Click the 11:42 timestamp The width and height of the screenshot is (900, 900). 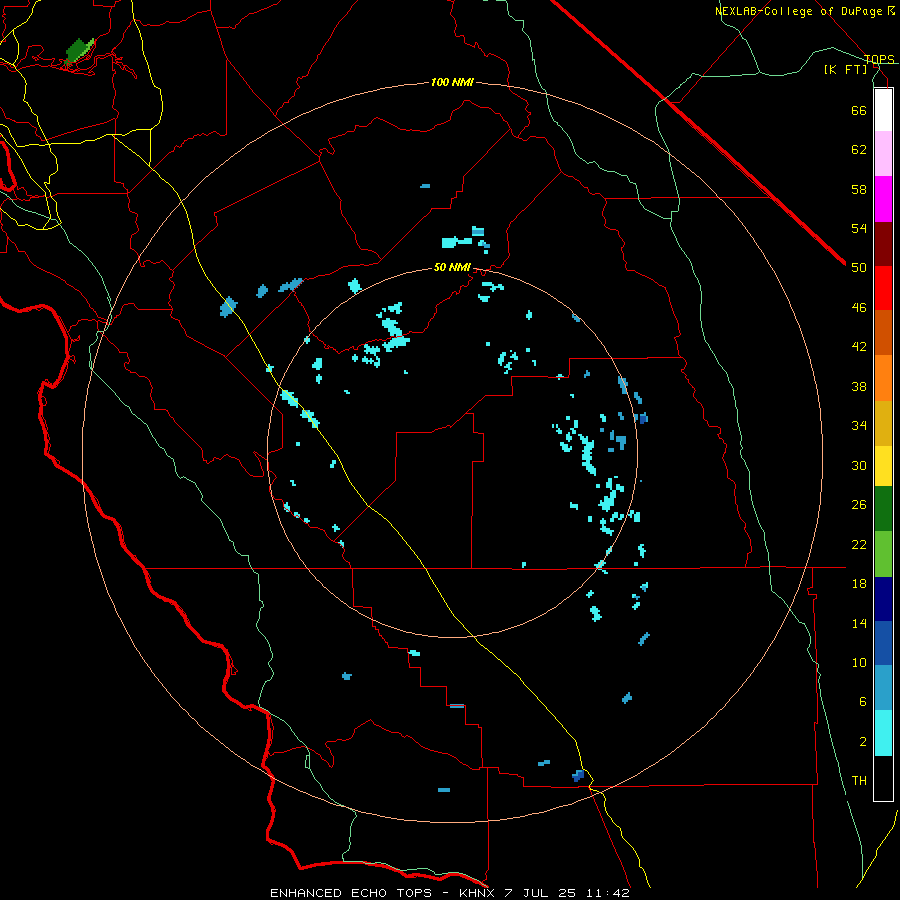pos(608,893)
